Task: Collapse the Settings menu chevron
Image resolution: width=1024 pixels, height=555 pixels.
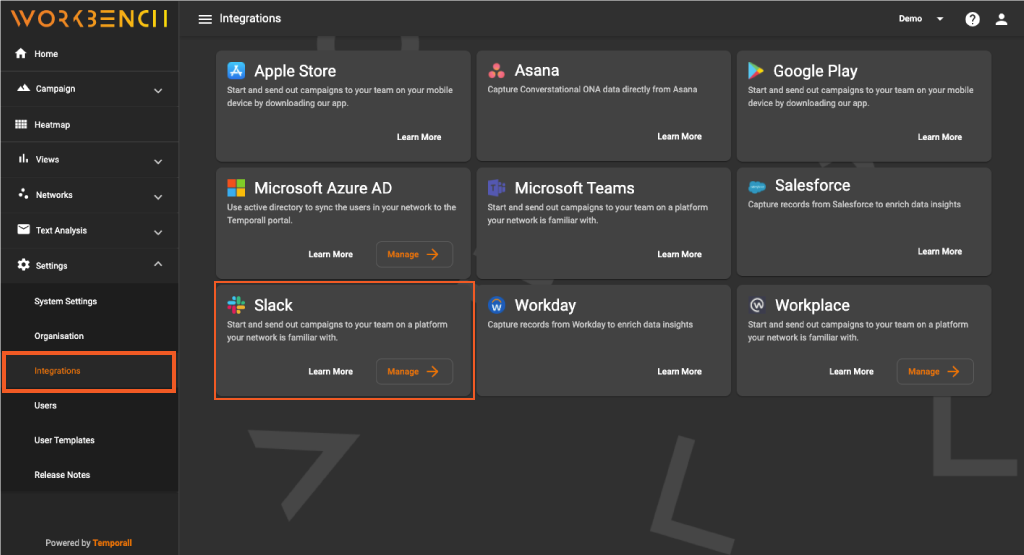Action: (x=158, y=264)
